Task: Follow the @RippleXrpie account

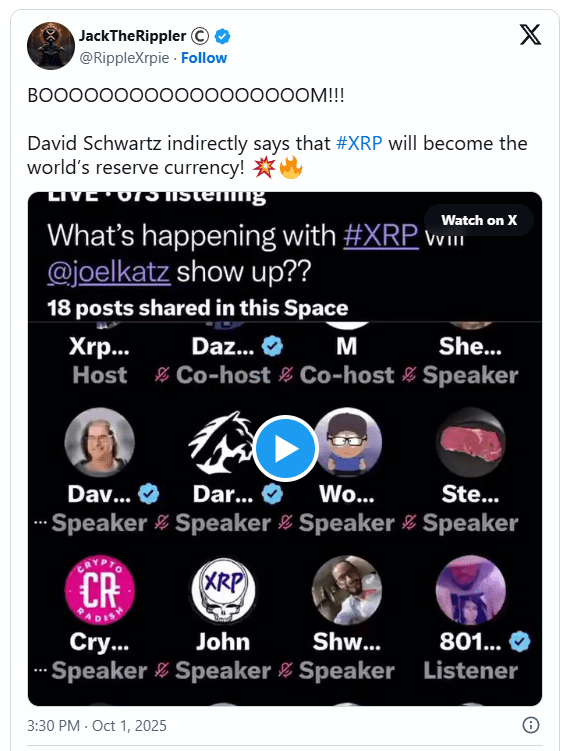Action: (x=204, y=58)
